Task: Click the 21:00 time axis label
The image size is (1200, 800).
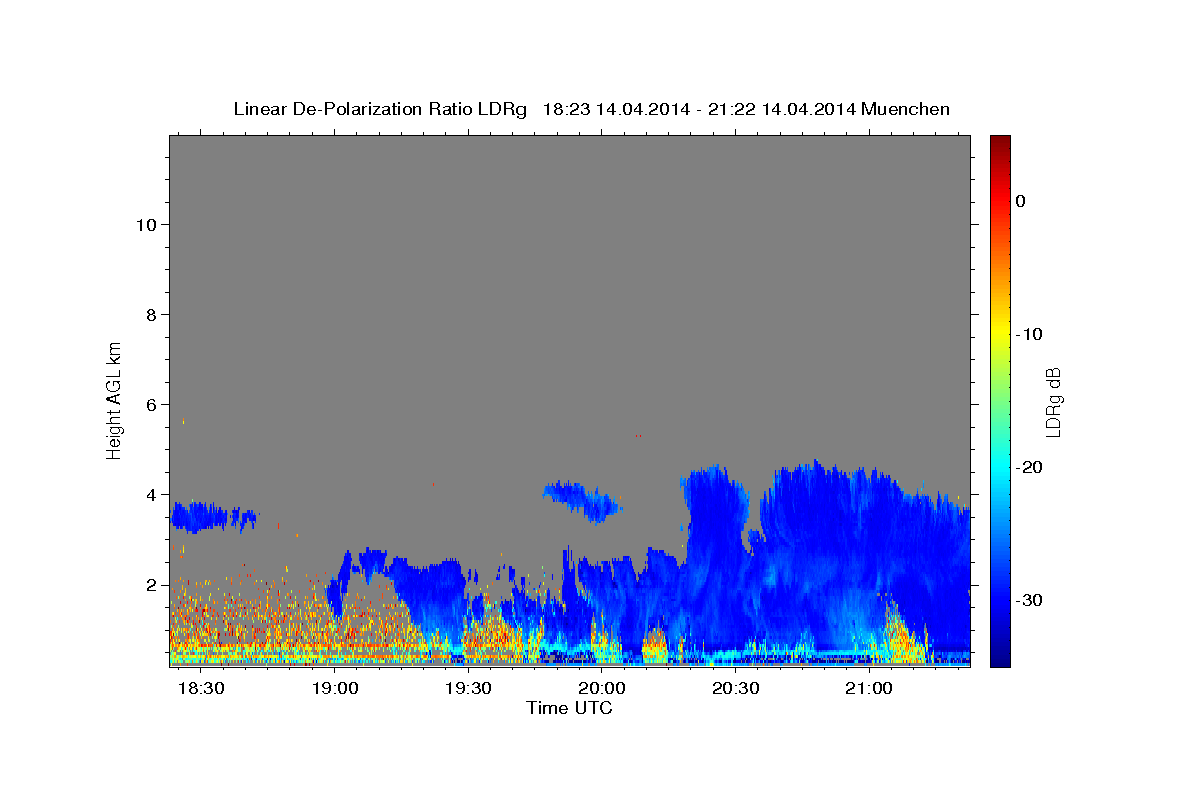Action: click(x=870, y=689)
